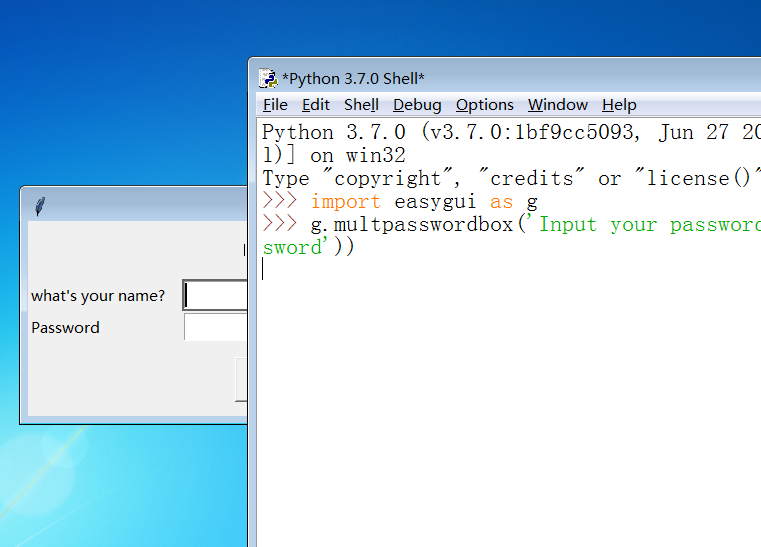Click the 'Password' label in the dialog
The width and height of the screenshot is (761, 547).
(x=65, y=328)
